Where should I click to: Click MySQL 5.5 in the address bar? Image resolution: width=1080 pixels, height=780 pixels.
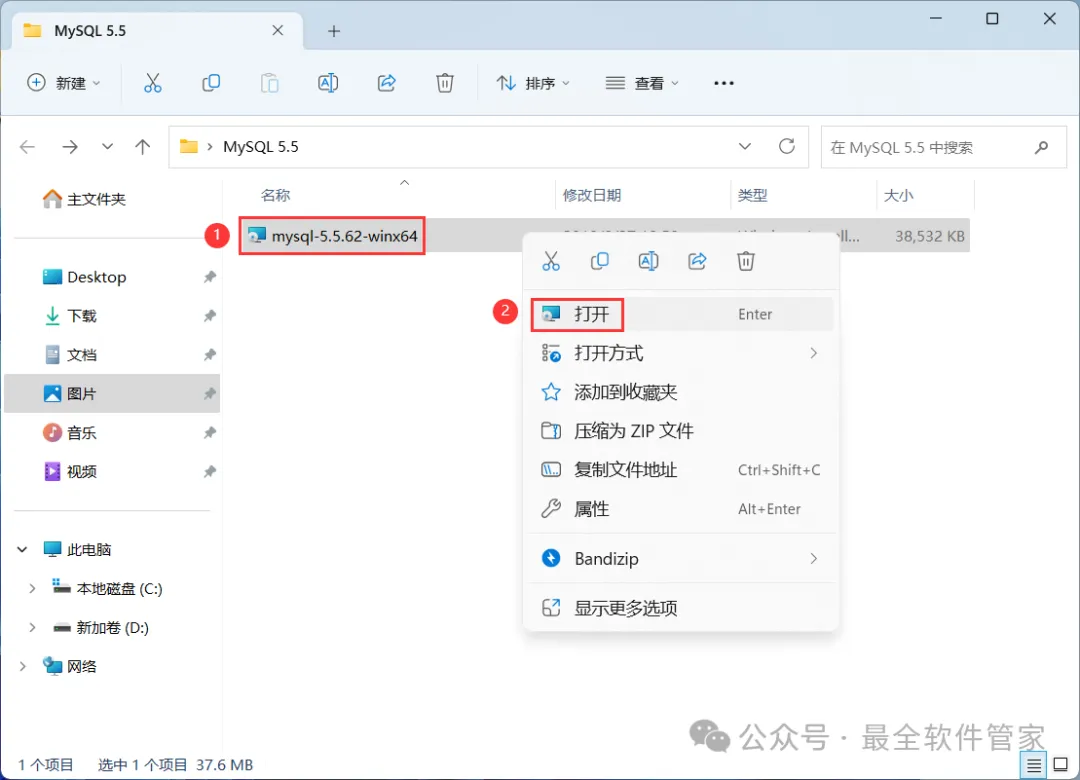tap(261, 147)
